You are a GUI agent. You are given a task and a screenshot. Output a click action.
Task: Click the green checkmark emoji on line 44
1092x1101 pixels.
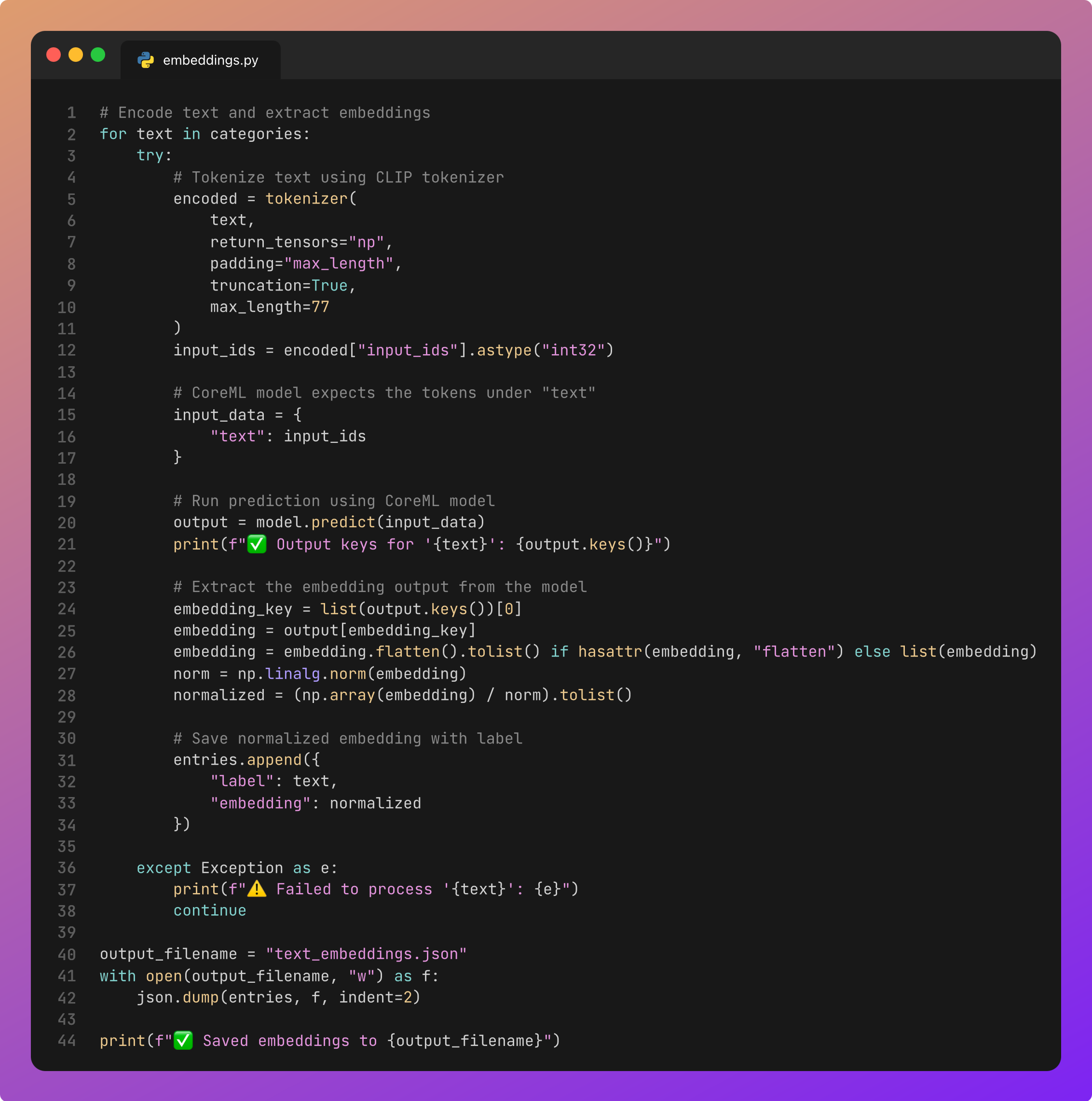183,1041
